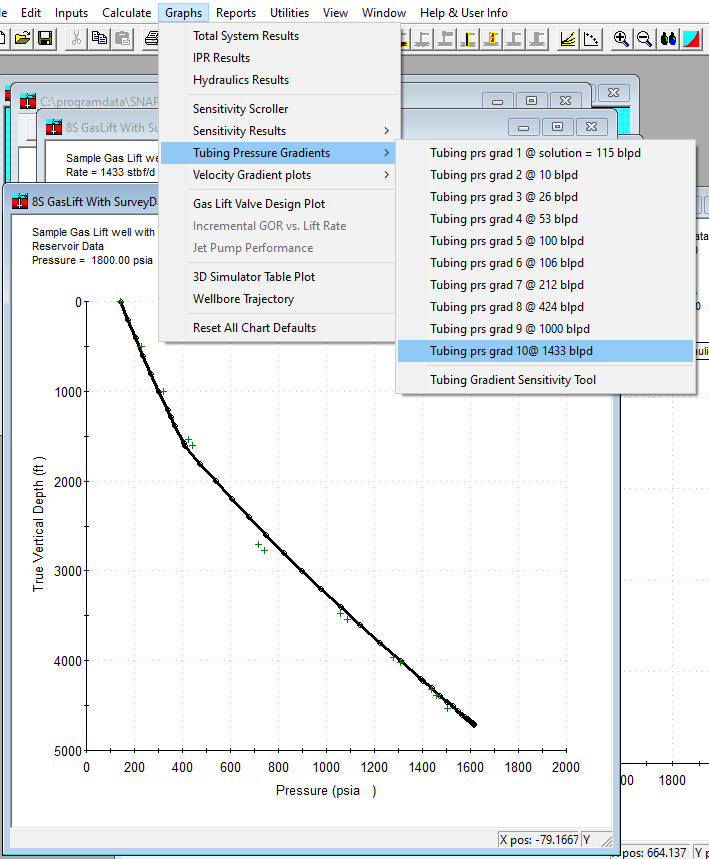Viewport: 709px width, 859px height.
Task: Open the 3D Simulator Table Plot
Action: [279, 277]
